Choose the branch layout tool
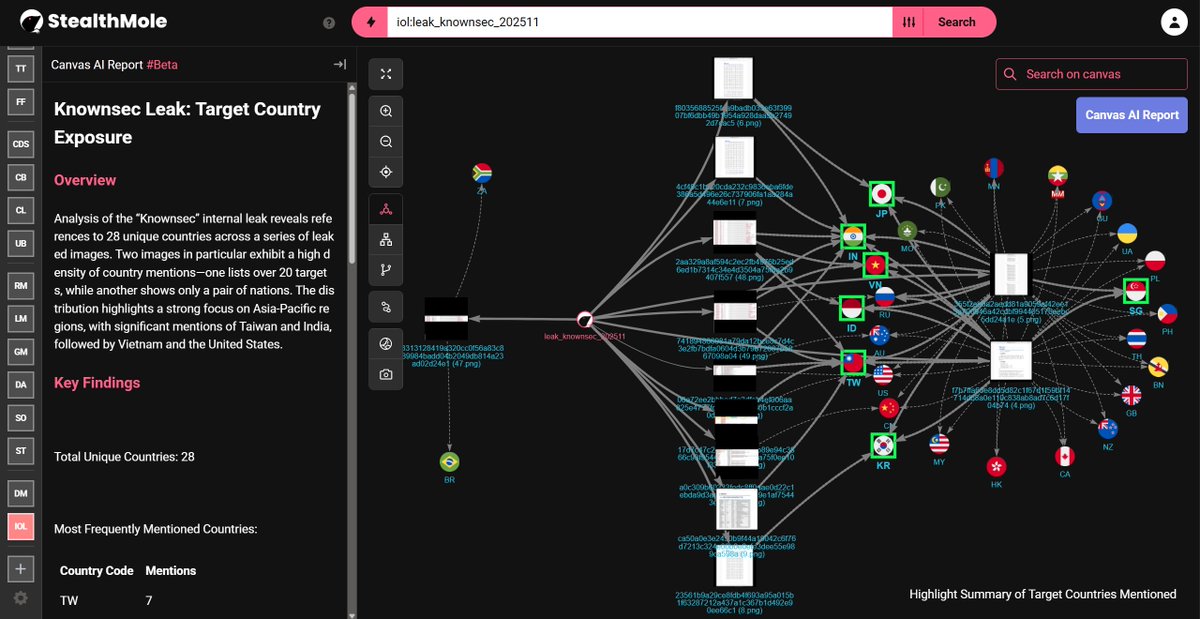The image size is (1200, 619). tap(385, 269)
